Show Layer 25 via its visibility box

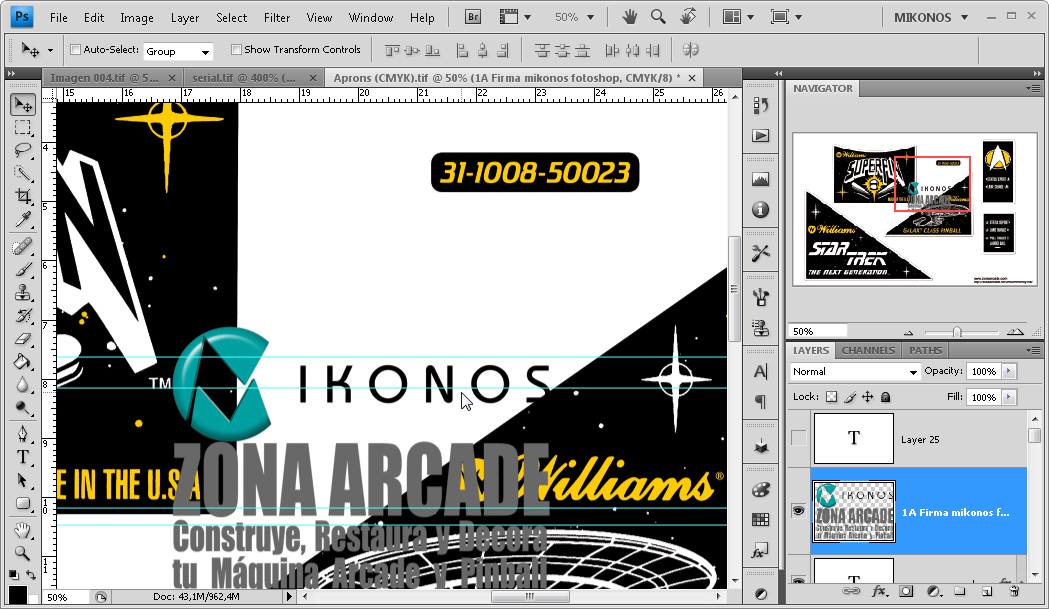(798, 439)
